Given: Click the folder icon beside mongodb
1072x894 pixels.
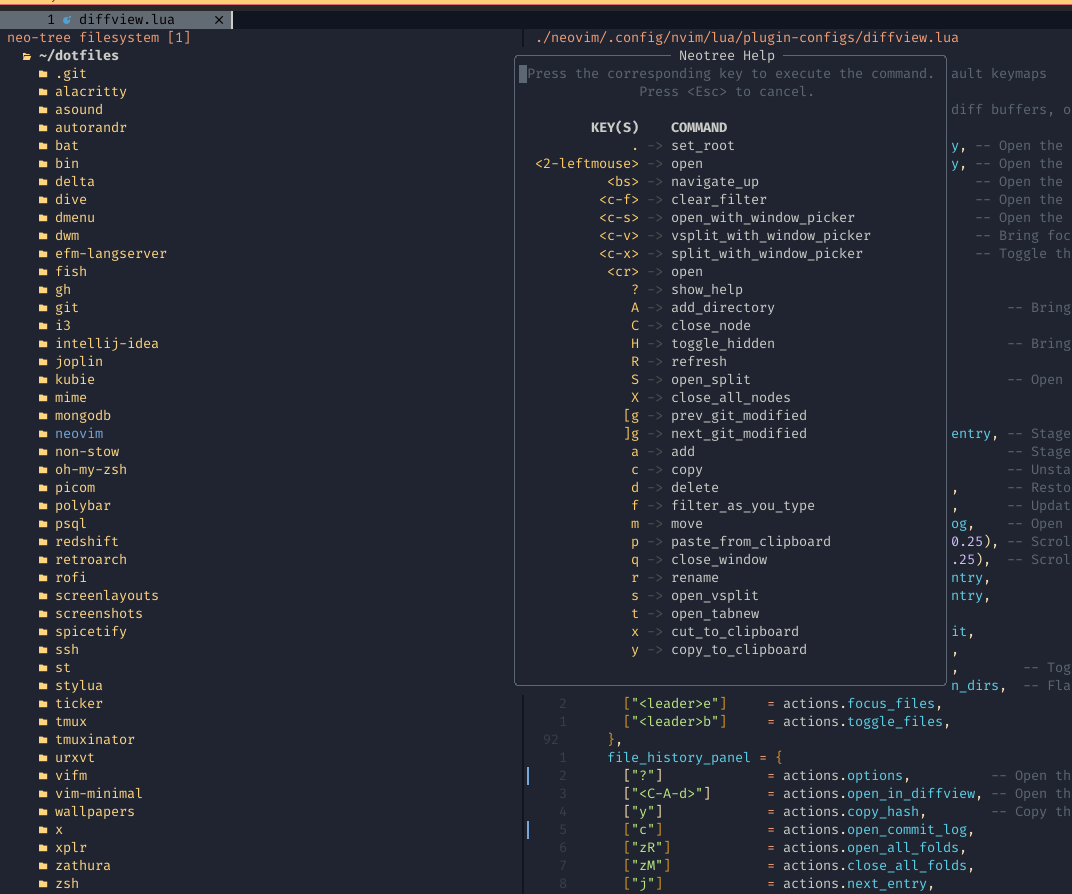Looking at the screenshot, I should (x=43, y=416).
